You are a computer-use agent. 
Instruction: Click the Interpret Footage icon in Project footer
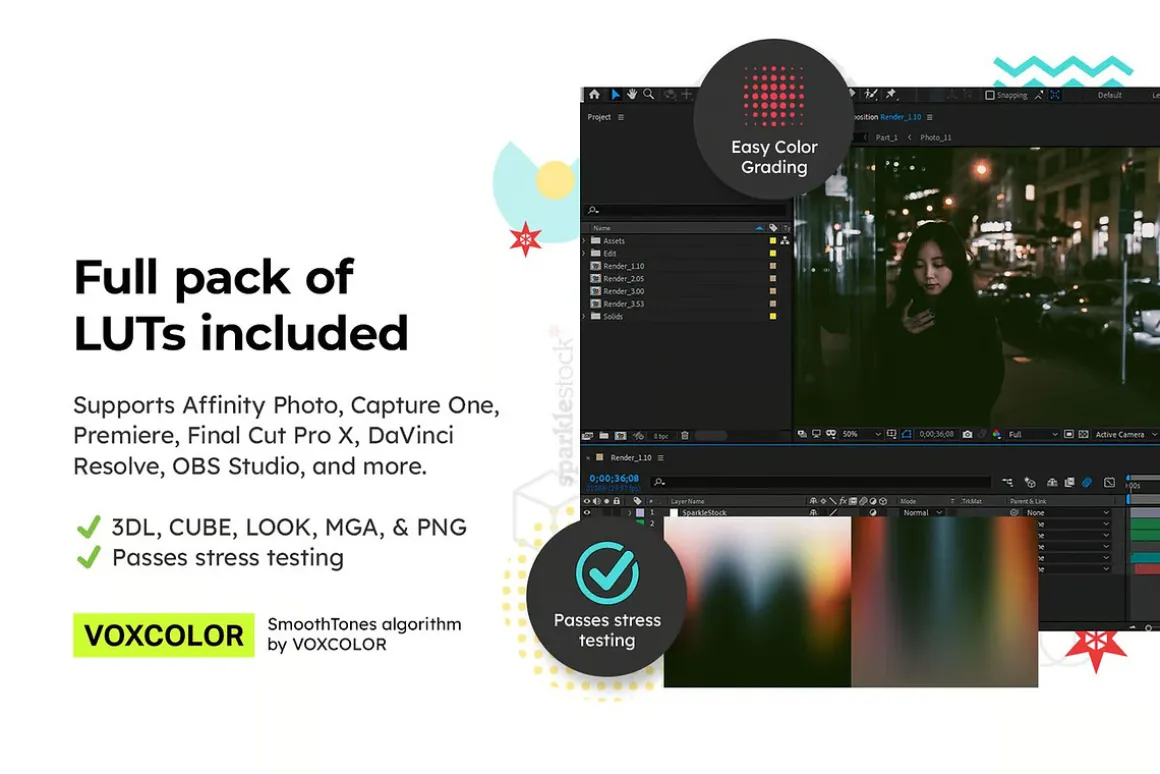point(588,435)
